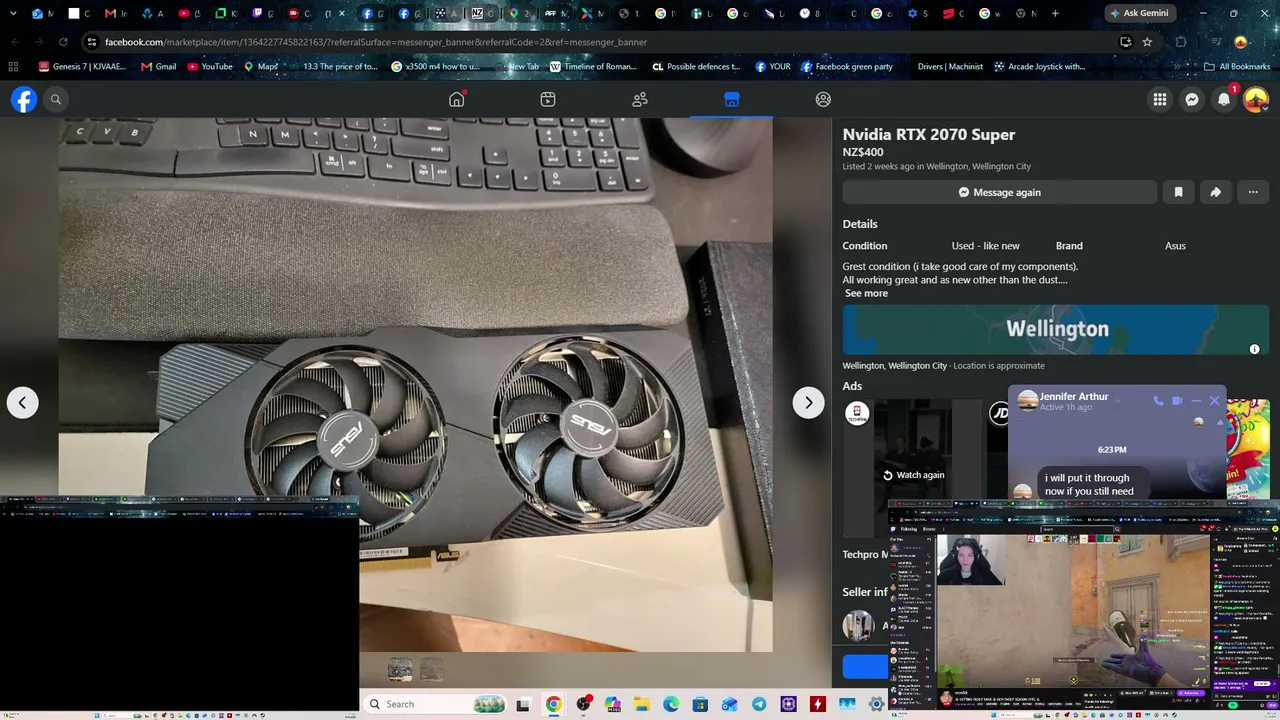The height and width of the screenshot is (720, 1280).
Task: Open the Messenger icon in the header
Action: [x=1192, y=99]
